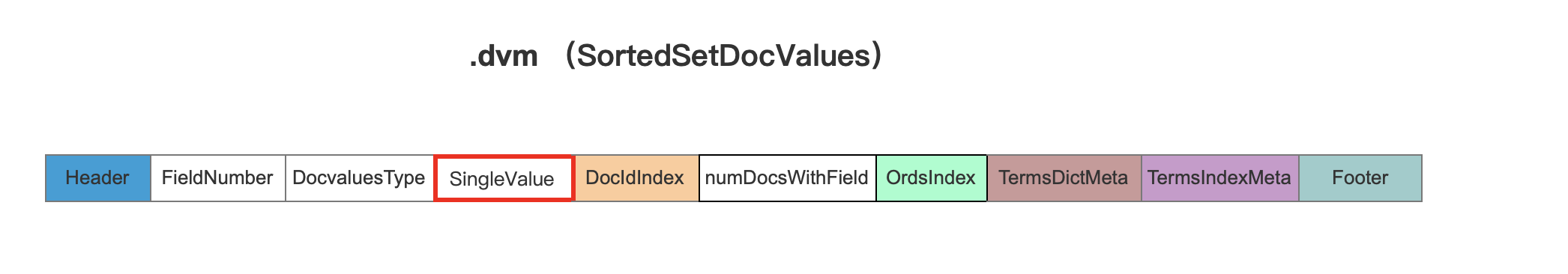Click the orange DocIdIndex block
The width and height of the screenshot is (1568, 274).
pyautogui.click(x=636, y=178)
